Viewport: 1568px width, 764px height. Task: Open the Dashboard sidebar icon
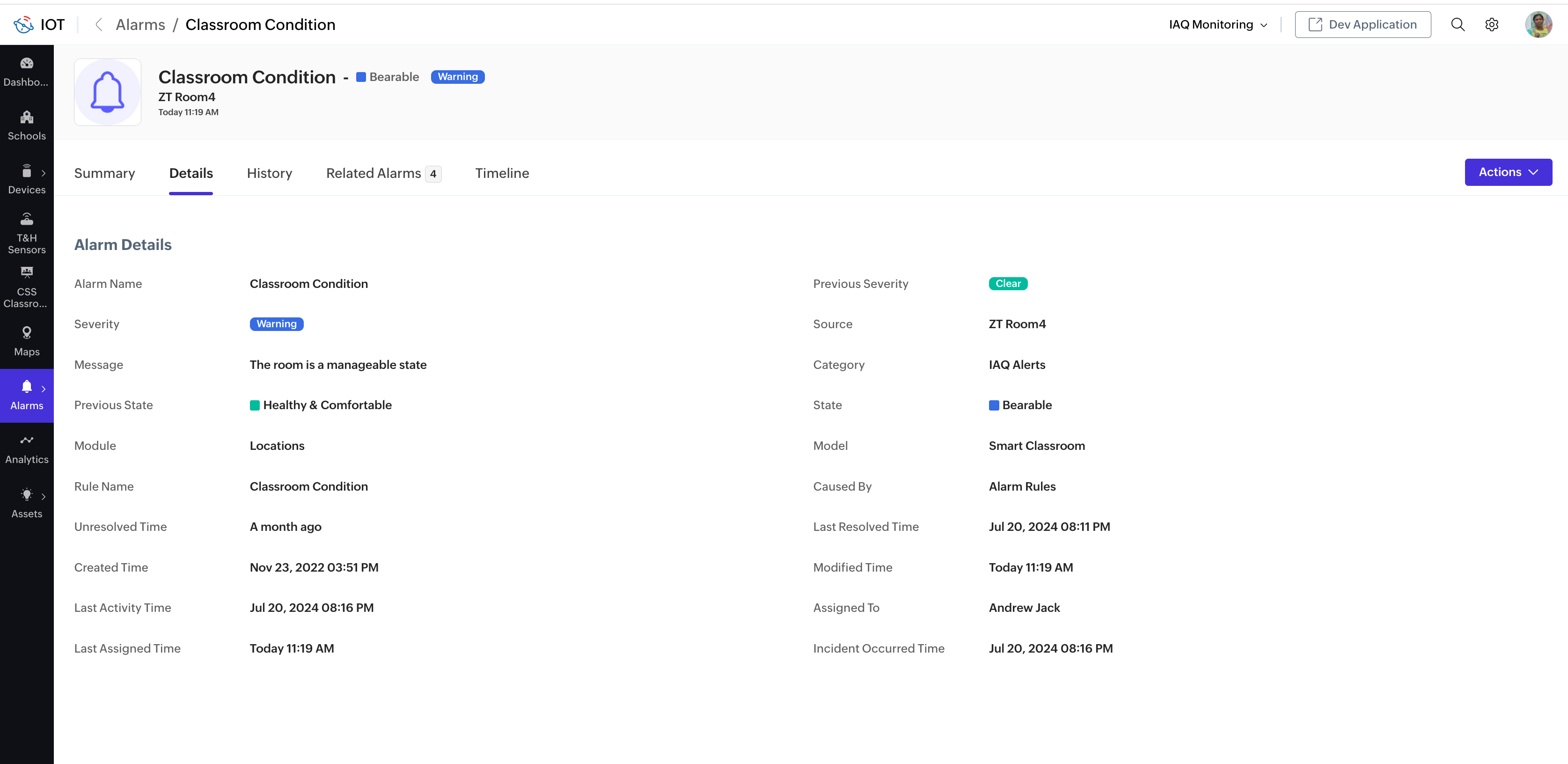27,71
